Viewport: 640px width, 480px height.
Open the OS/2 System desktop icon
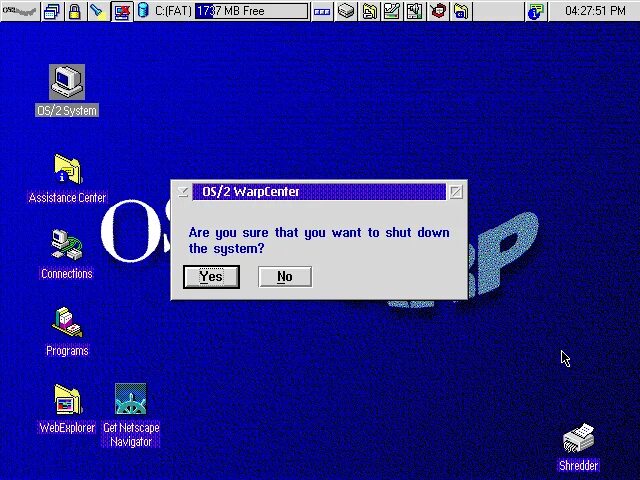pyautogui.click(x=67, y=82)
